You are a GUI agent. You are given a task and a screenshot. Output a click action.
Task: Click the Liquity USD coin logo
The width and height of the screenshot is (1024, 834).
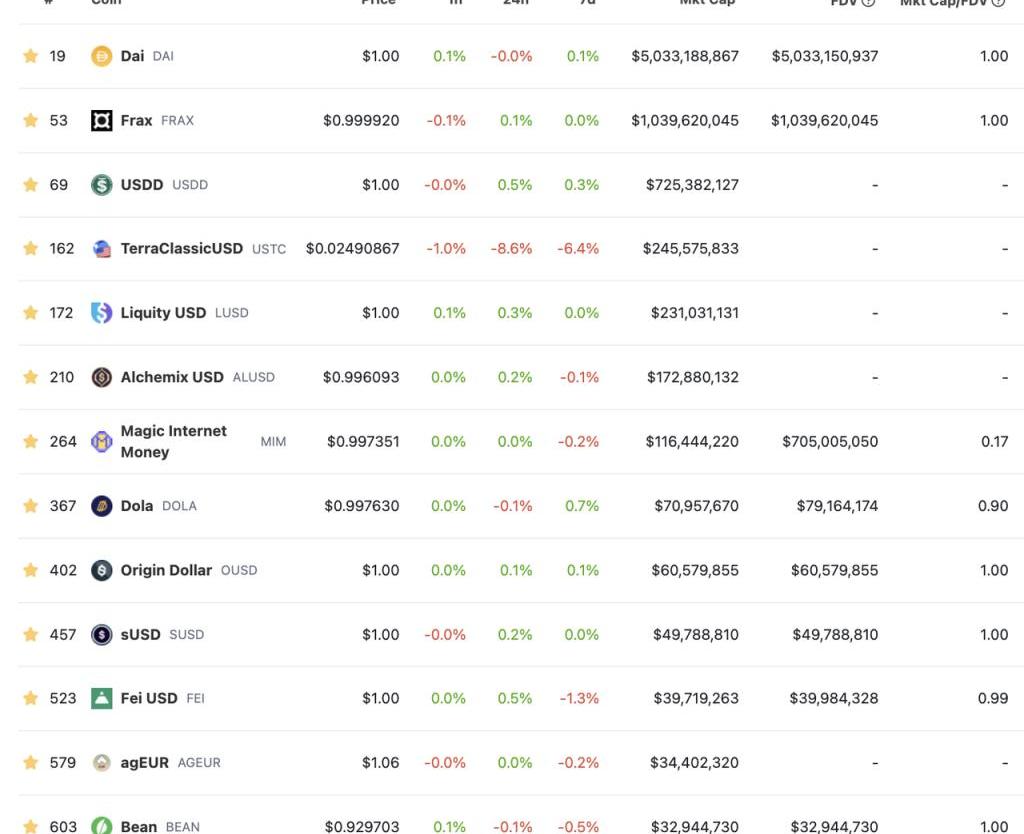101,313
